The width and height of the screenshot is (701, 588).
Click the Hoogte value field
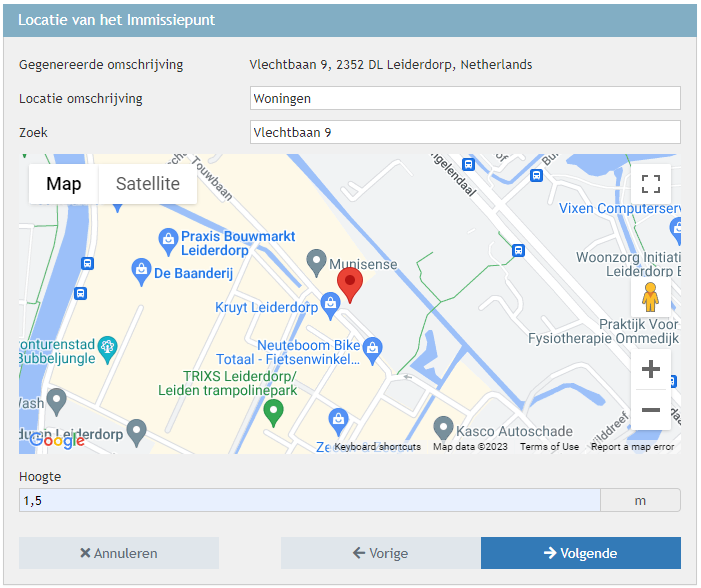[309, 500]
